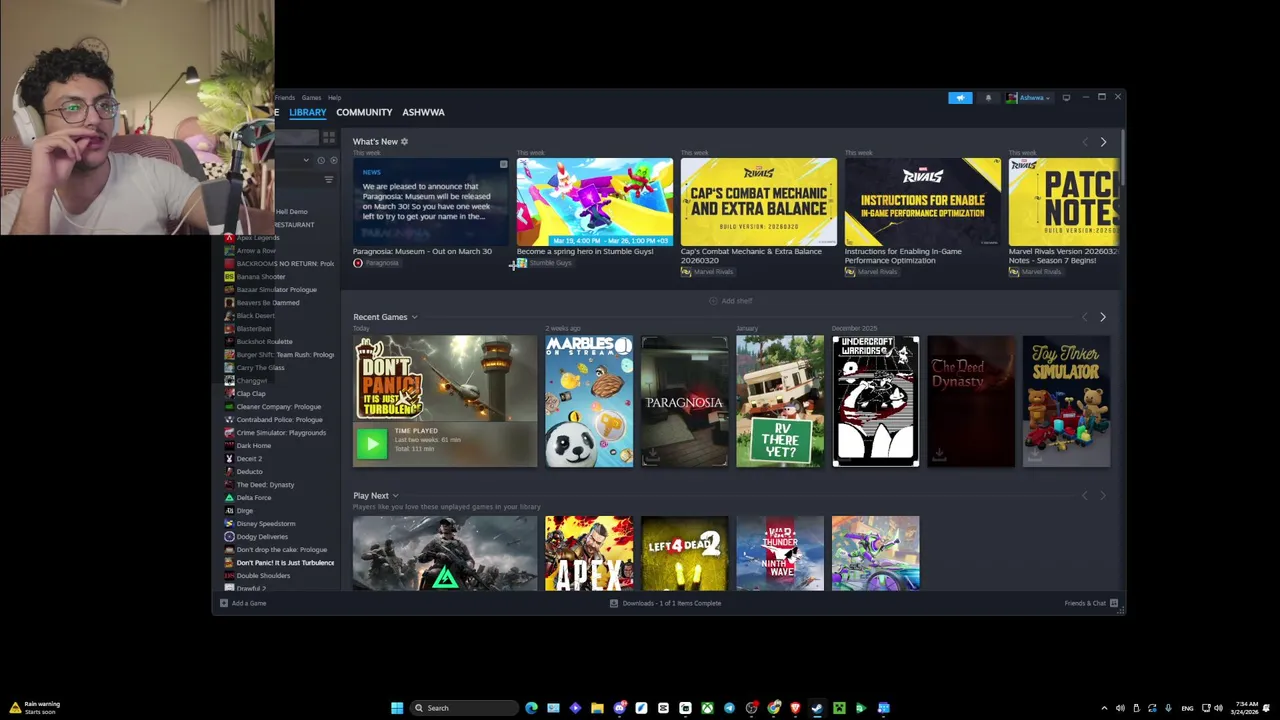The height and width of the screenshot is (720, 1280).
Task: Switch to the Community tab
Action: click(364, 112)
